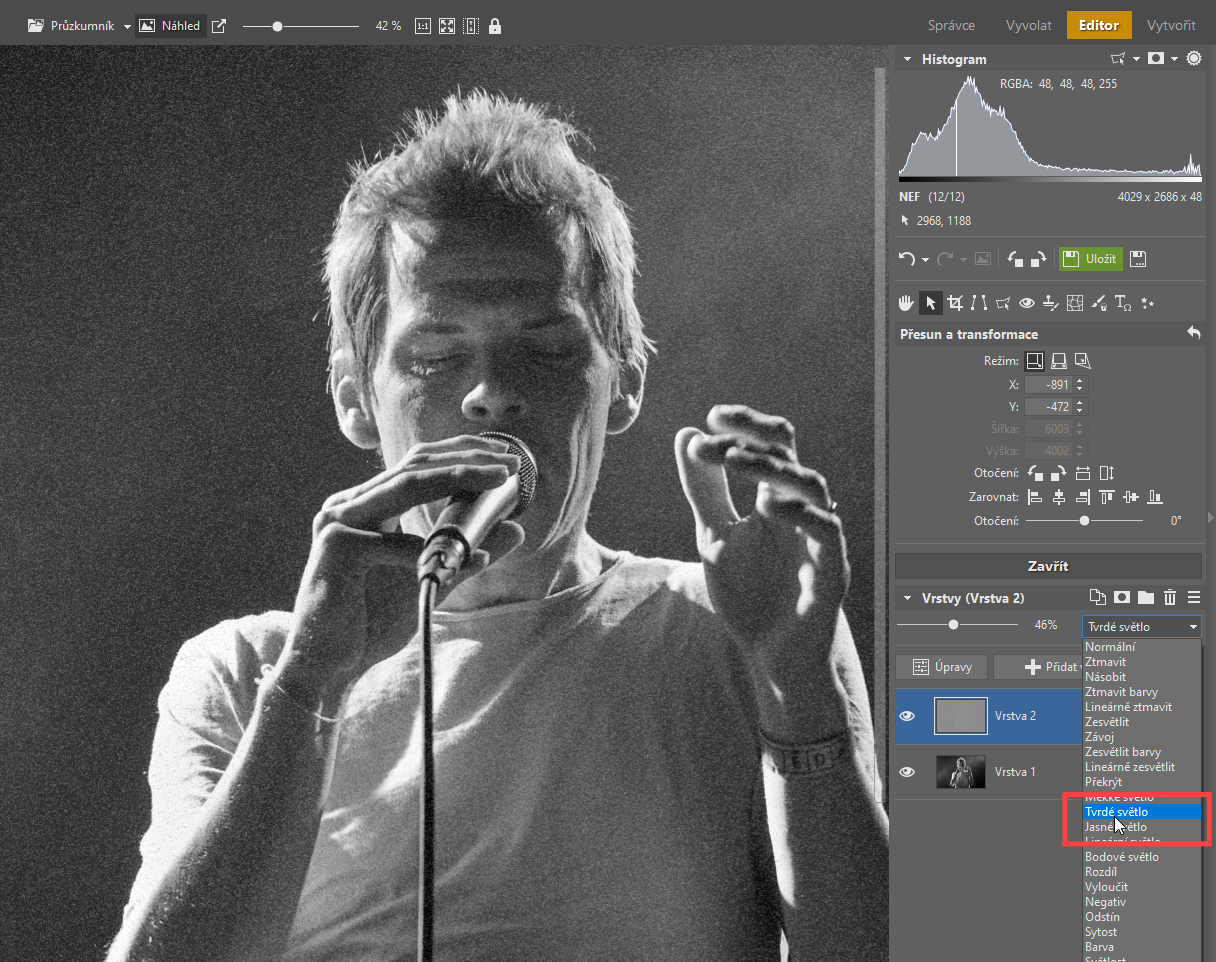The height and width of the screenshot is (962, 1216).
Task: Adjust the layer opacity slider
Action: [x=954, y=625]
